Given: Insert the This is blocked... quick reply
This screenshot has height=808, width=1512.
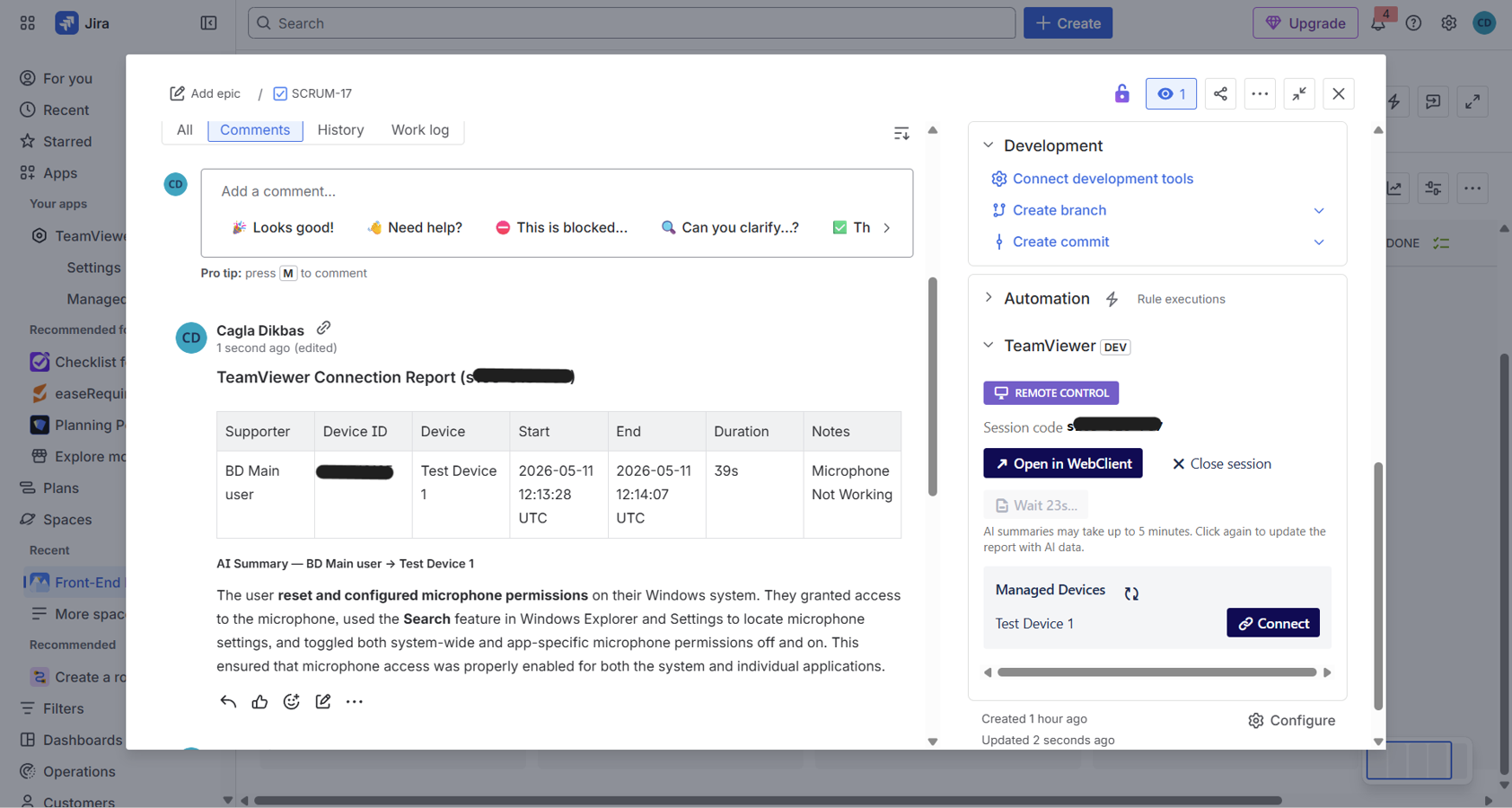Looking at the screenshot, I should (561, 227).
